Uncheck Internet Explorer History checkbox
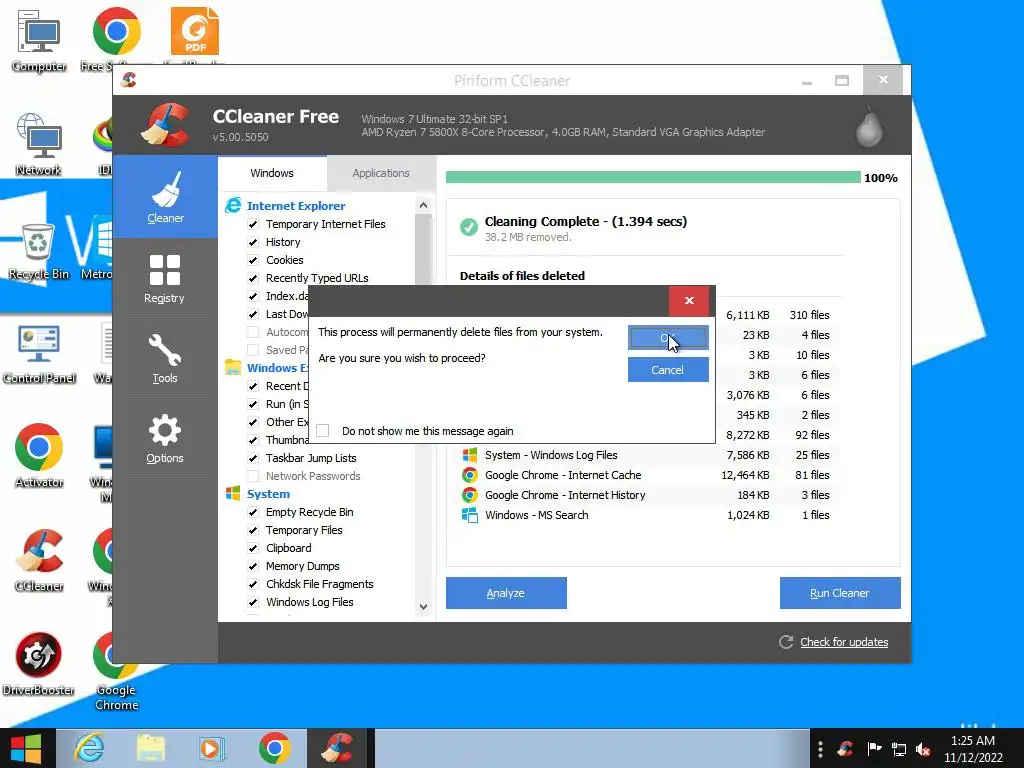The width and height of the screenshot is (1024, 768). (x=253, y=242)
